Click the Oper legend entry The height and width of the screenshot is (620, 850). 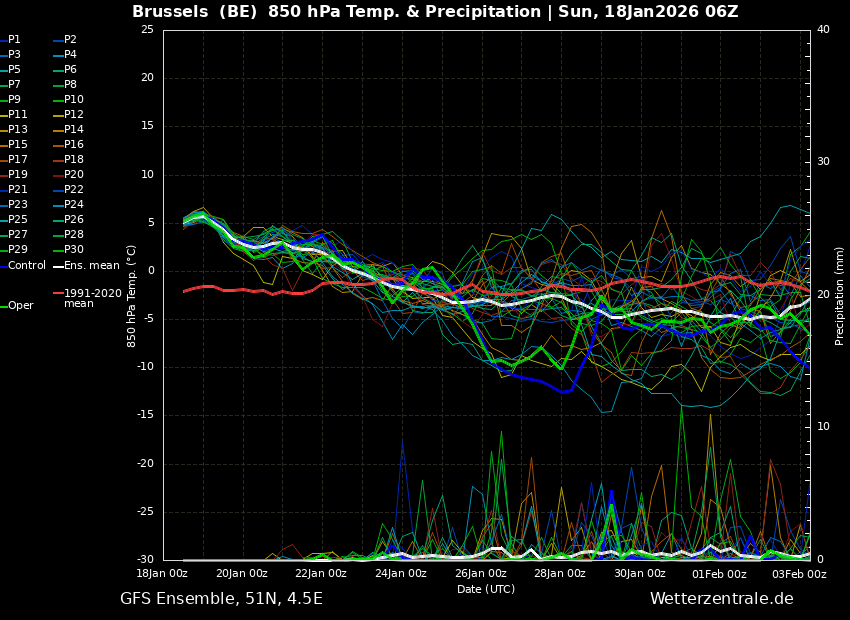click(x=20, y=306)
